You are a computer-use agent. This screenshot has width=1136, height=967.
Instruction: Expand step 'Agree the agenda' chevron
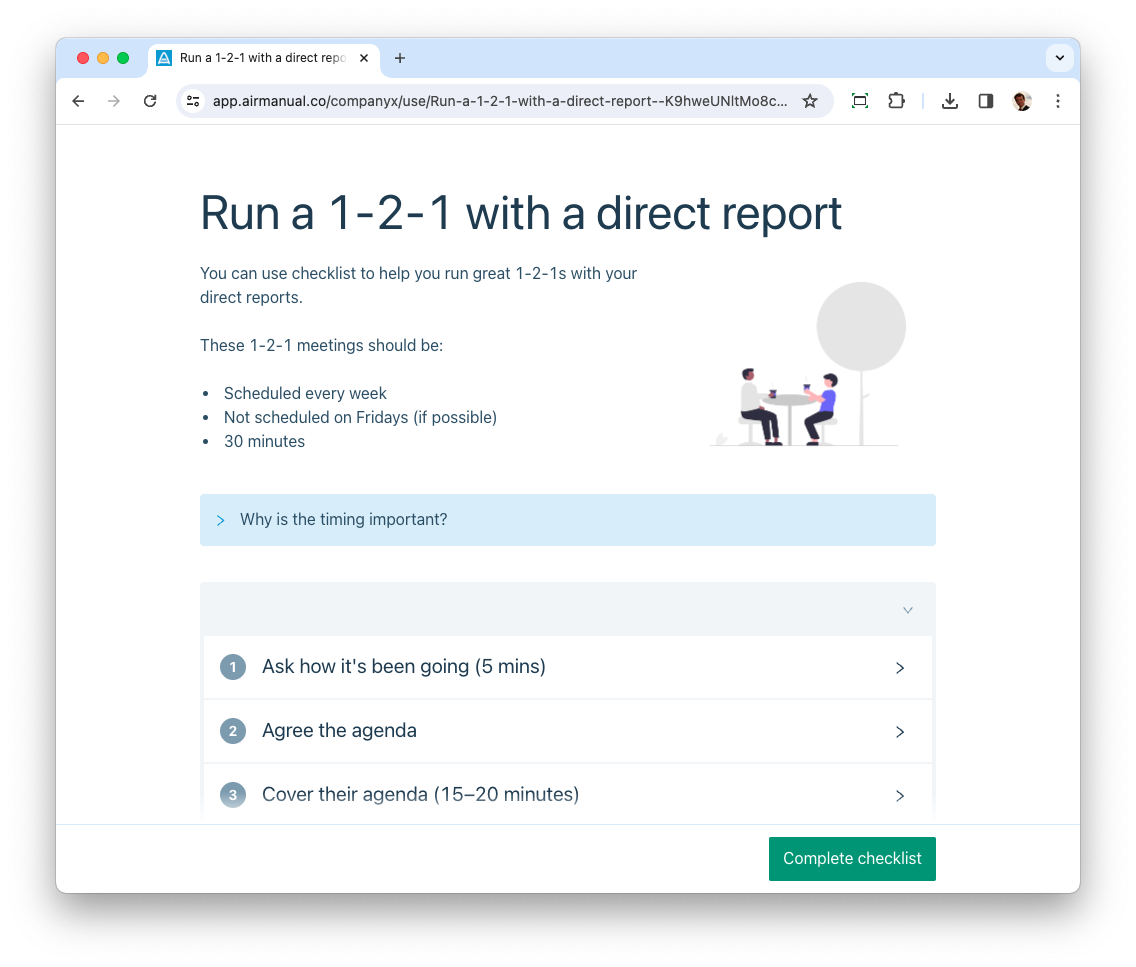tap(900, 732)
